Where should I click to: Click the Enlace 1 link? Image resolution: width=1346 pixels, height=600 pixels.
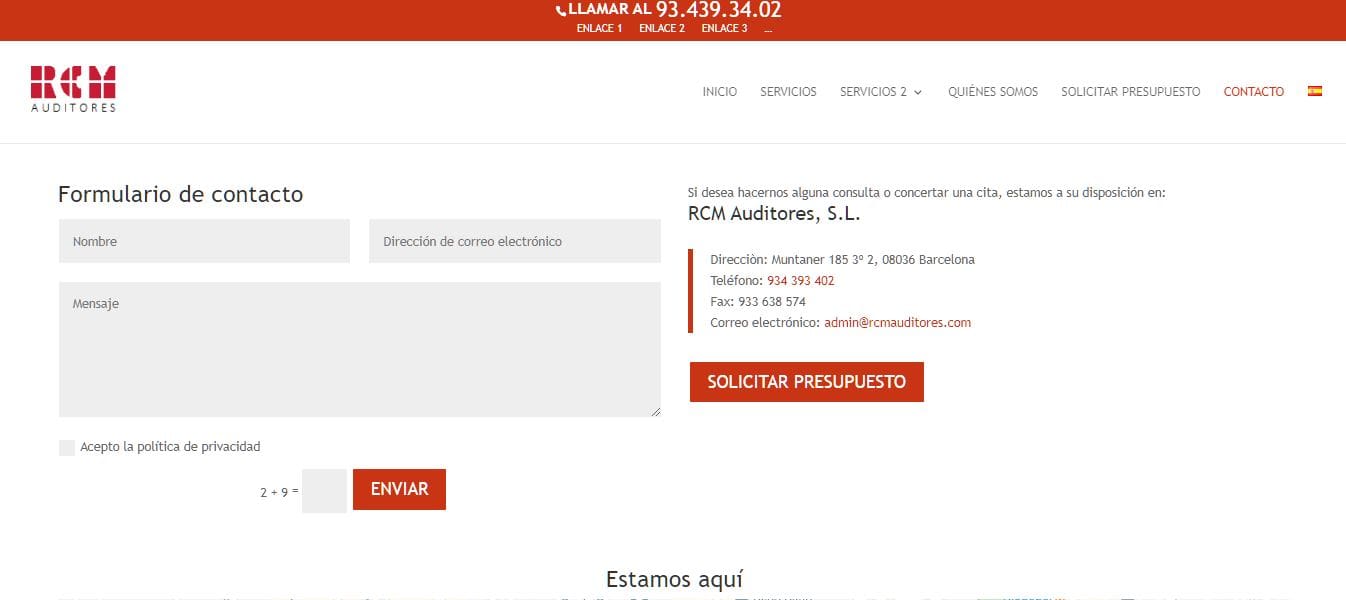coord(599,28)
